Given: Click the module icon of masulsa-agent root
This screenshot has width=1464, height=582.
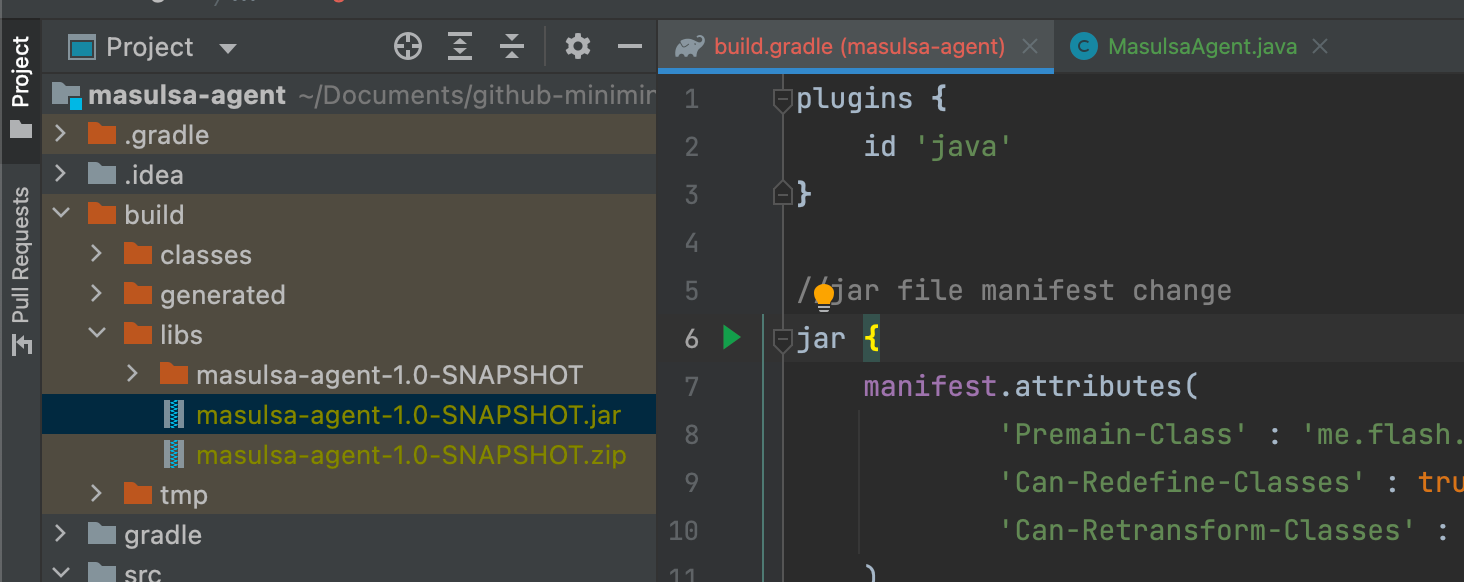Looking at the screenshot, I should pos(66,95).
